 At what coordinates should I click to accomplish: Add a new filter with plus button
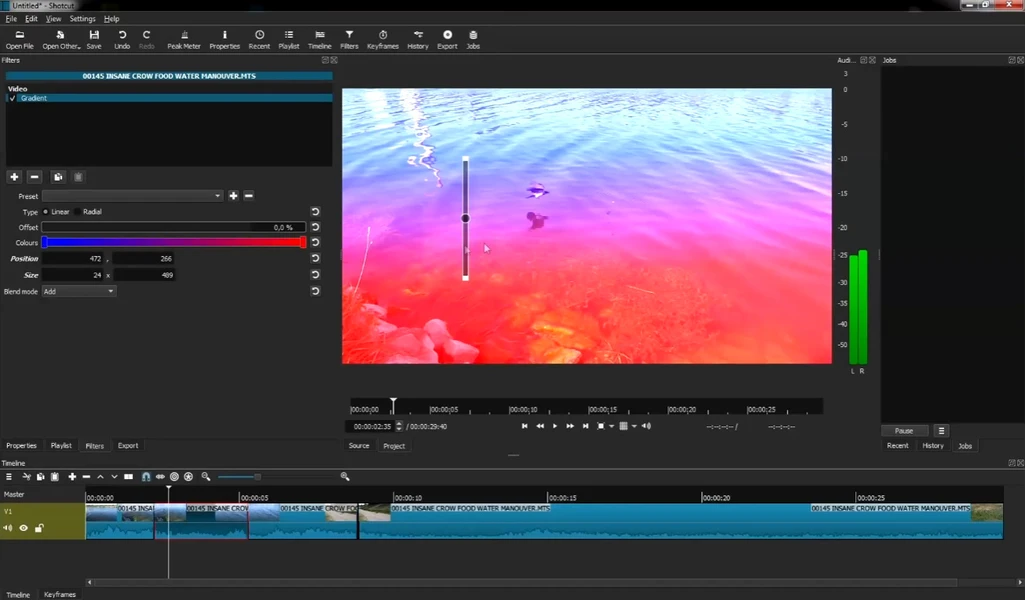click(x=14, y=177)
